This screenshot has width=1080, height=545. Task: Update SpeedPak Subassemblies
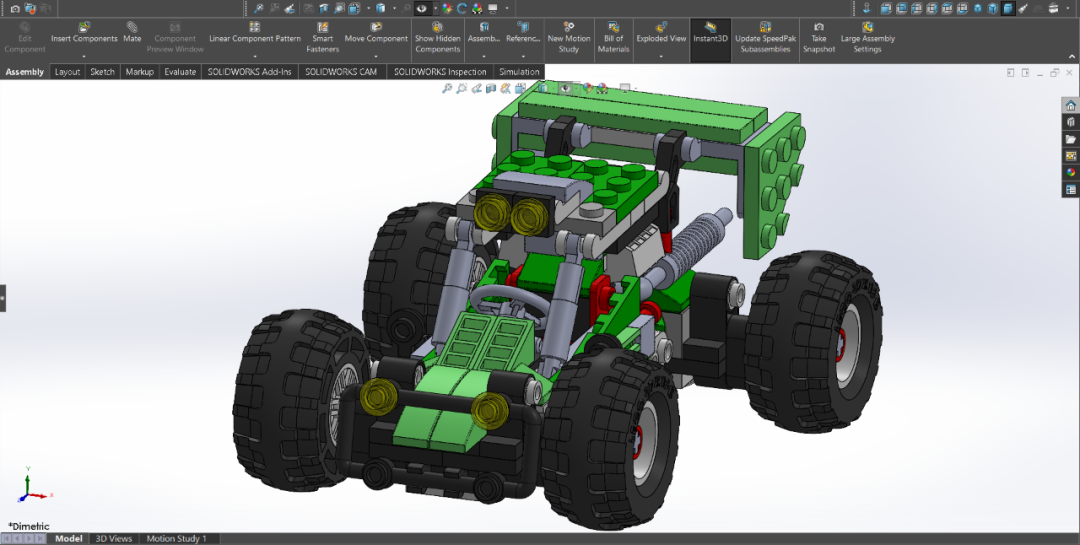(x=765, y=37)
